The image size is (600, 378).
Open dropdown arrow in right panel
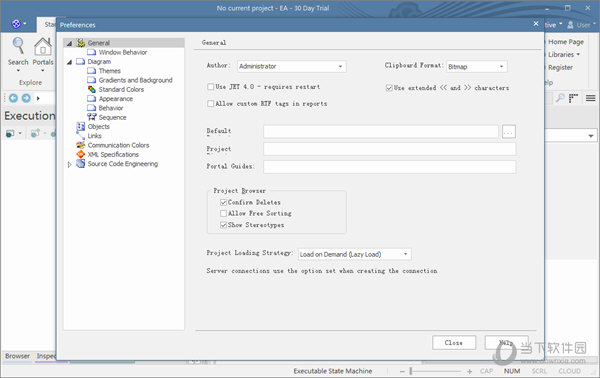[x=591, y=136]
